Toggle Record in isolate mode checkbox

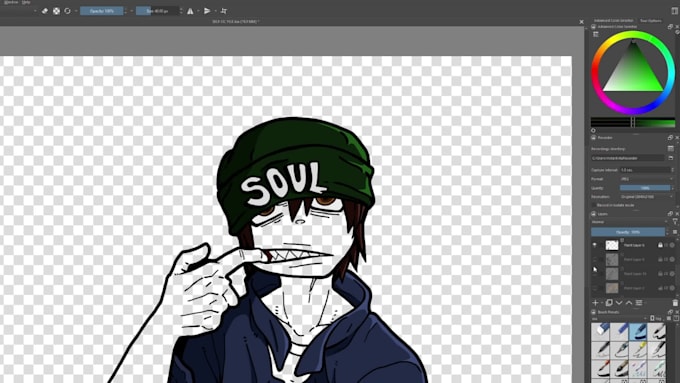point(595,205)
